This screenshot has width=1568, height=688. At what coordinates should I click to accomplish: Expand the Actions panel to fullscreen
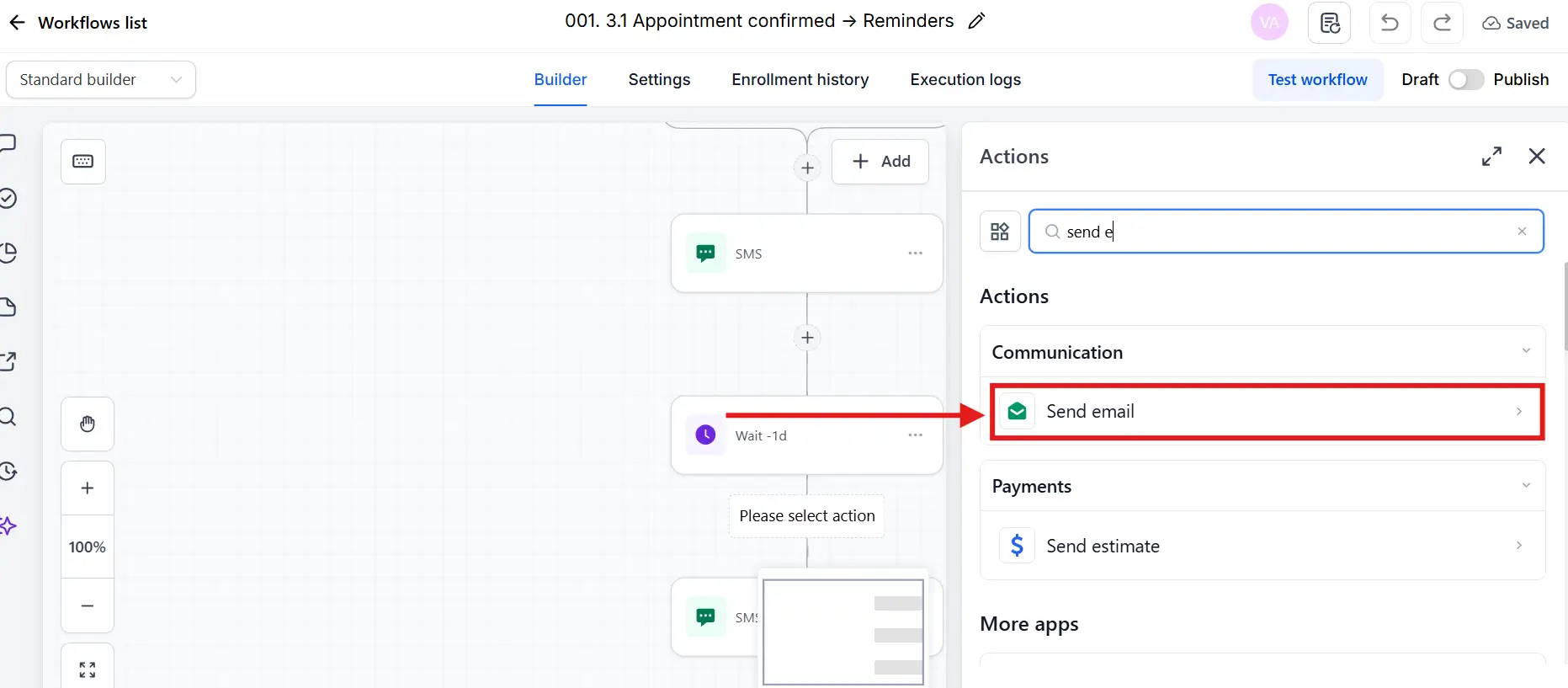click(x=1491, y=157)
